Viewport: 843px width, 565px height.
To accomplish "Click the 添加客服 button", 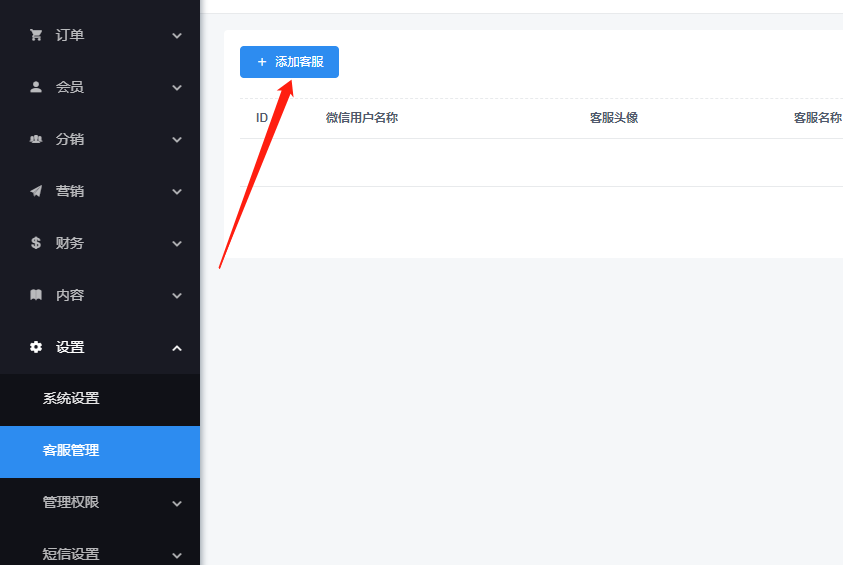I will click(x=289, y=62).
